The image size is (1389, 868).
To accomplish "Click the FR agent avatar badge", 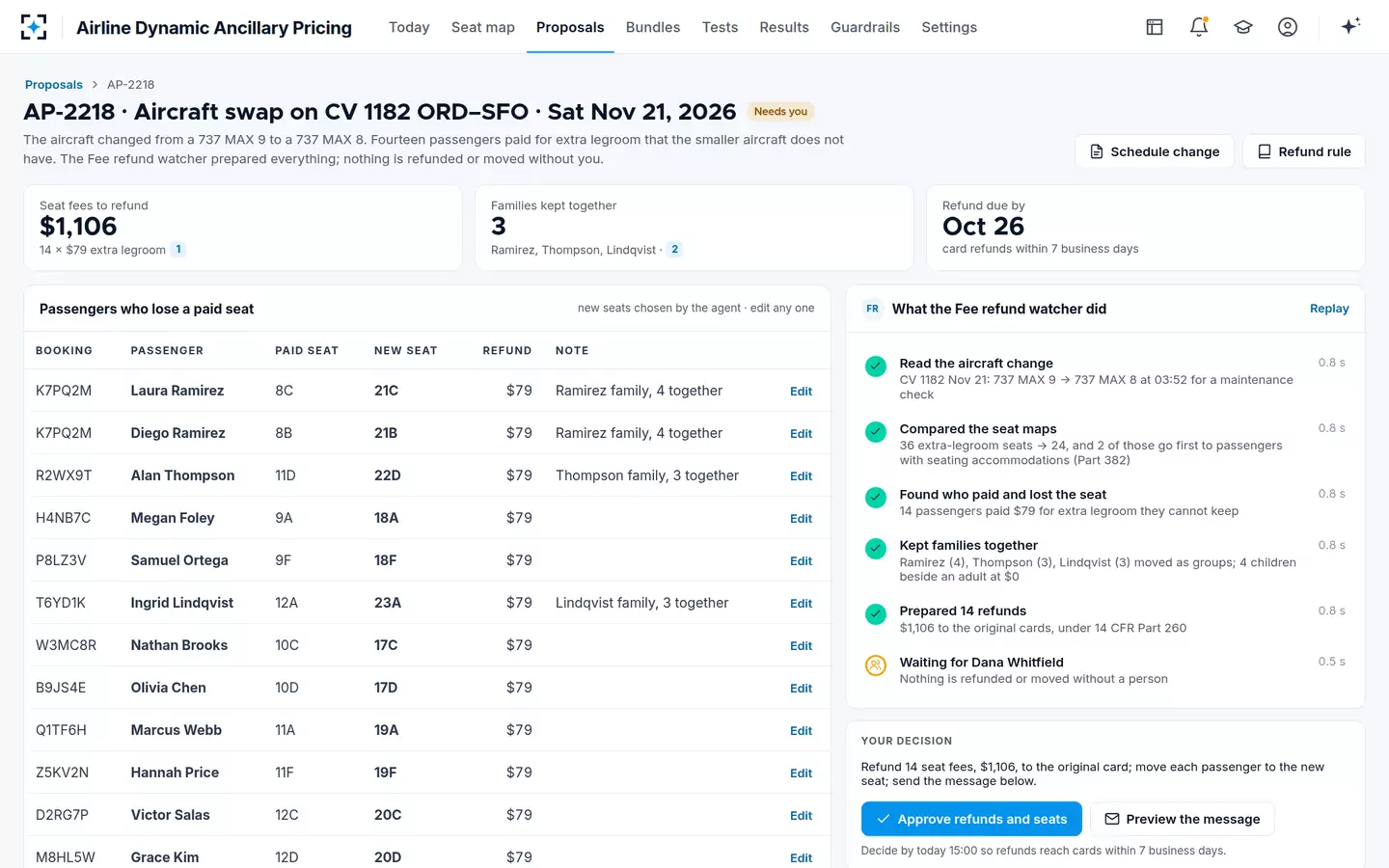I will click(872, 309).
